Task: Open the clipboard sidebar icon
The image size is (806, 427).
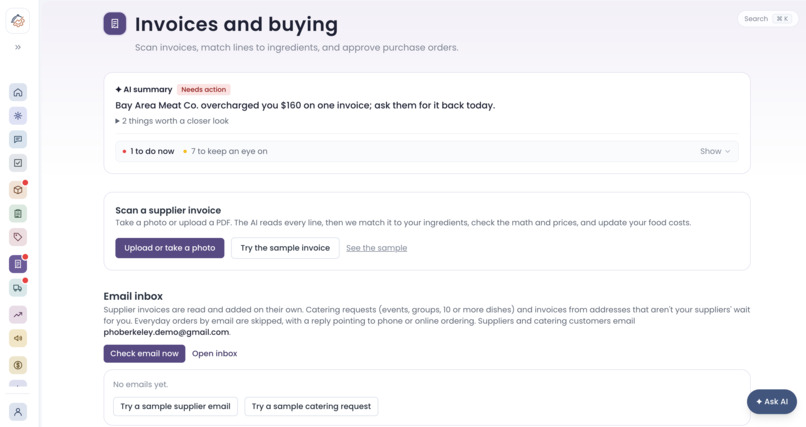Action: [x=18, y=214]
